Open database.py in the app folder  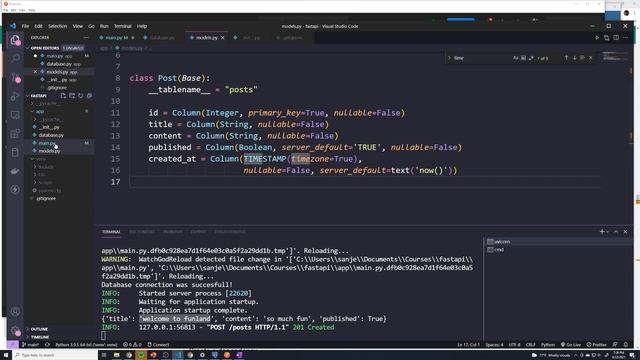tap(51, 135)
